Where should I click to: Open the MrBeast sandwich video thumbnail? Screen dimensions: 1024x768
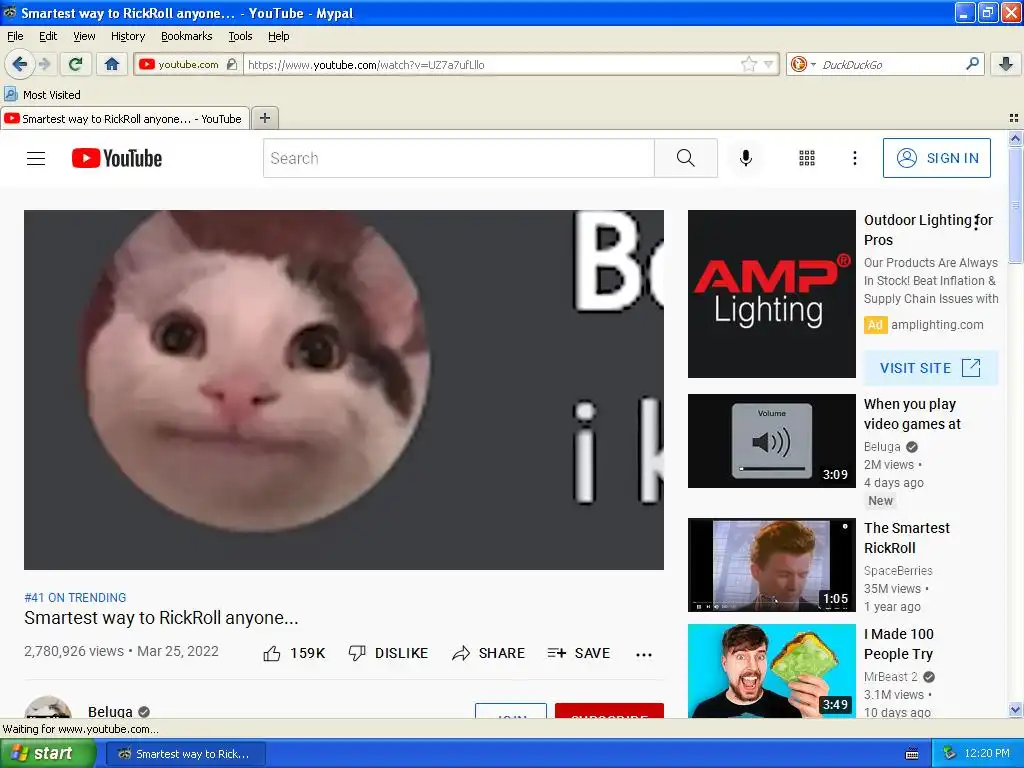[x=772, y=671]
